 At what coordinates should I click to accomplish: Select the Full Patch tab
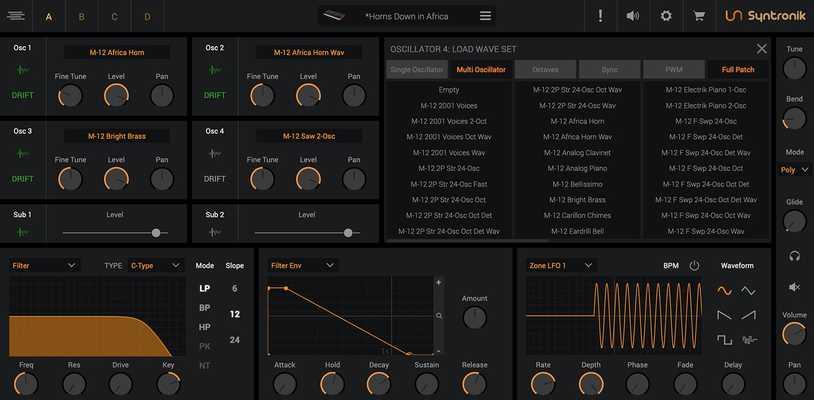click(x=738, y=70)
